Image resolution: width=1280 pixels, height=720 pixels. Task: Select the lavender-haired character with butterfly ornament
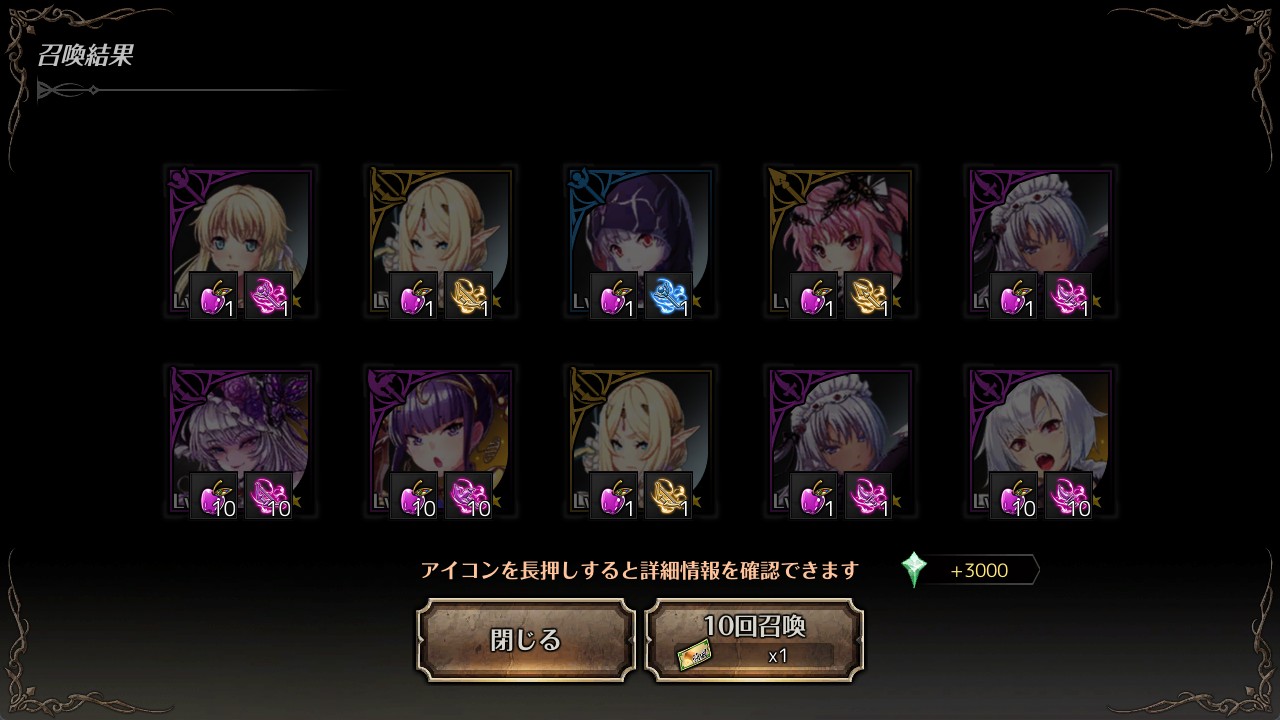pyautogui.click(x=240, y=442)
